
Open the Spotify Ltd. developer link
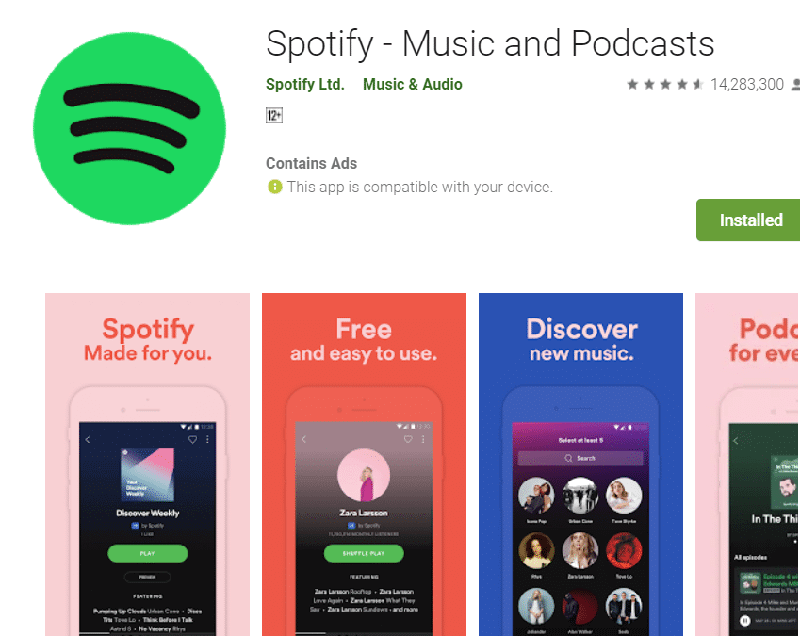click(305, 84)
